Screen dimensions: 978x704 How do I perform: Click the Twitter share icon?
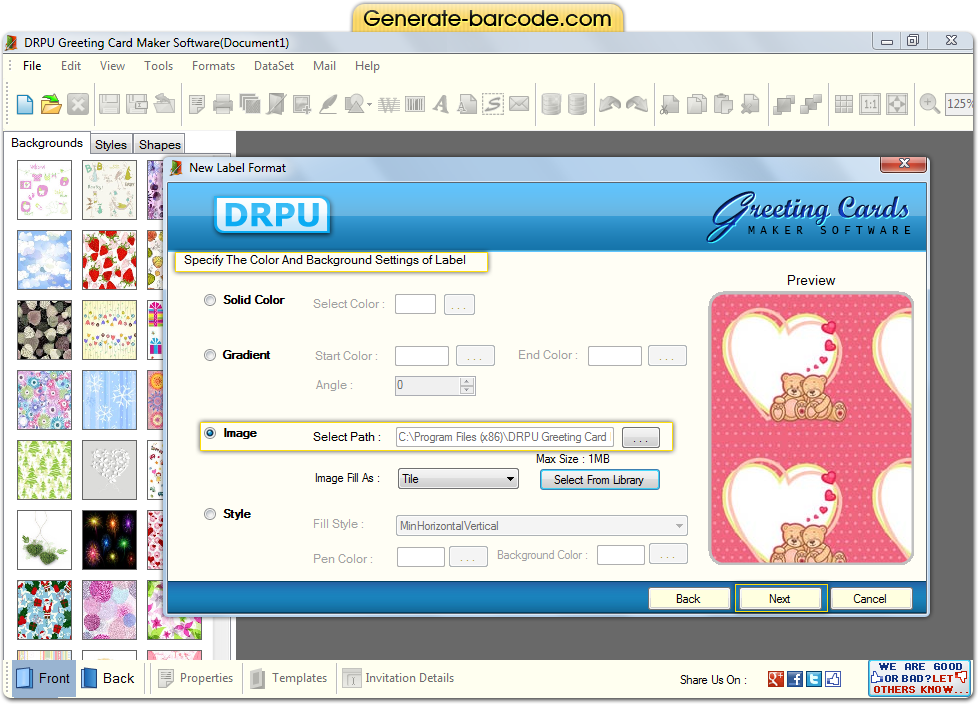814,679
